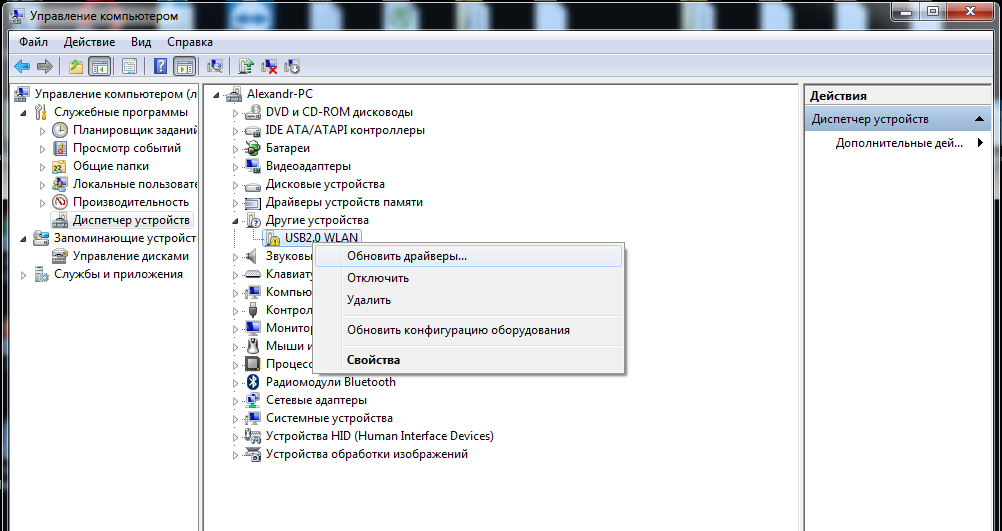Click the Properties toolbar icon
Image resolution: width=1002 pixels, height=531 pixels.
(x=129, y=67)
